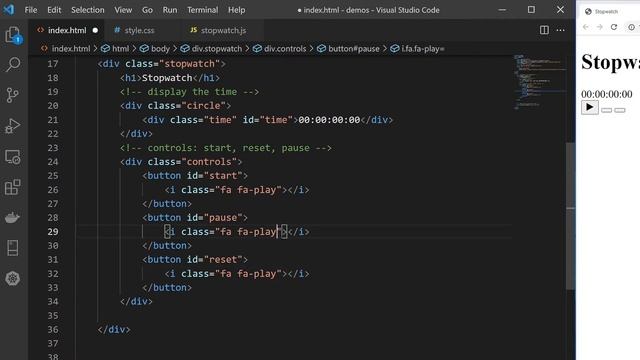Open the Docker view

(13, 218)
